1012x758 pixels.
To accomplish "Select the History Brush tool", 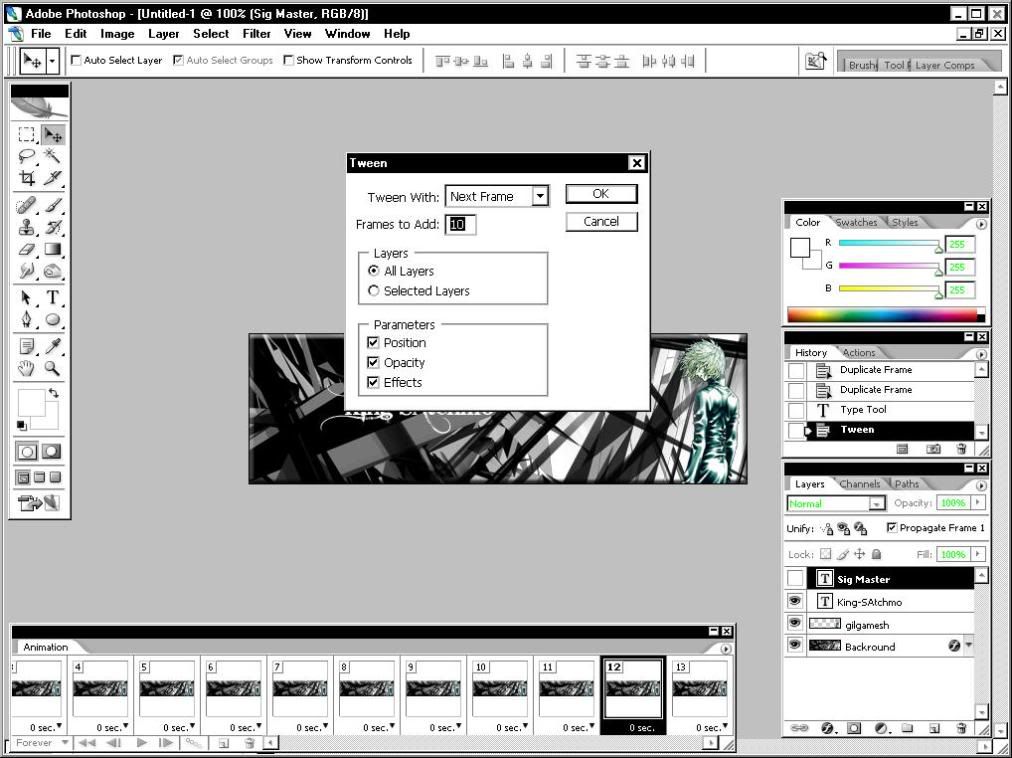I will click(53, 227).
